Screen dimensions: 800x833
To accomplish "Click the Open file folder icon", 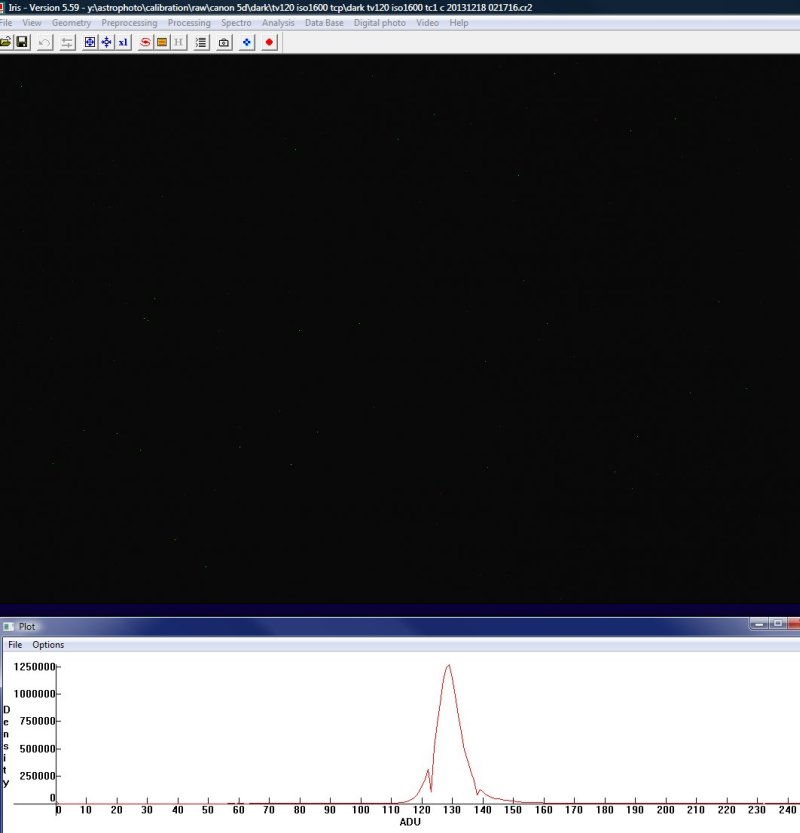I will 5,42.
